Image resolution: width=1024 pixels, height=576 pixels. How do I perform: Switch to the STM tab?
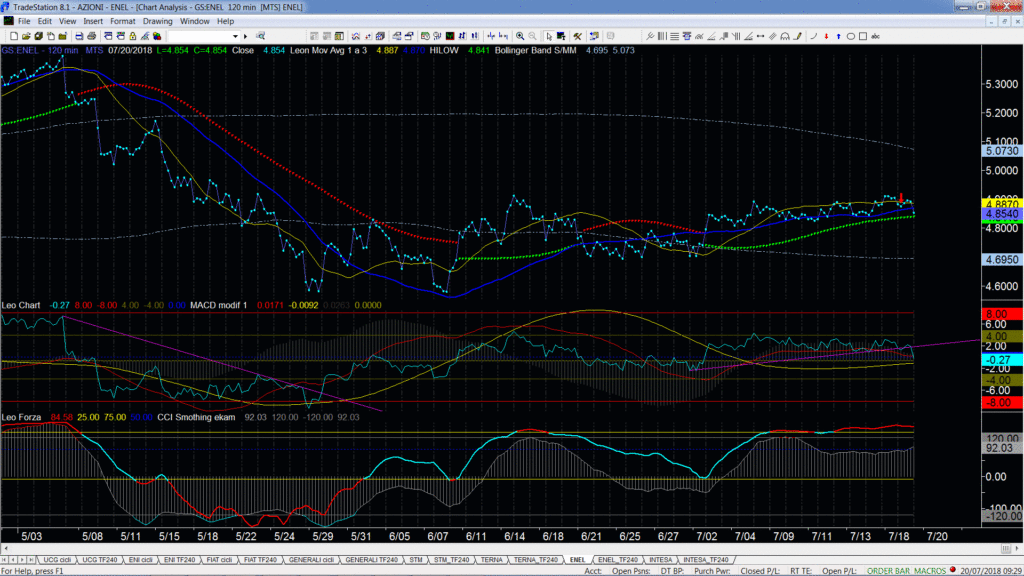[416, 560]
